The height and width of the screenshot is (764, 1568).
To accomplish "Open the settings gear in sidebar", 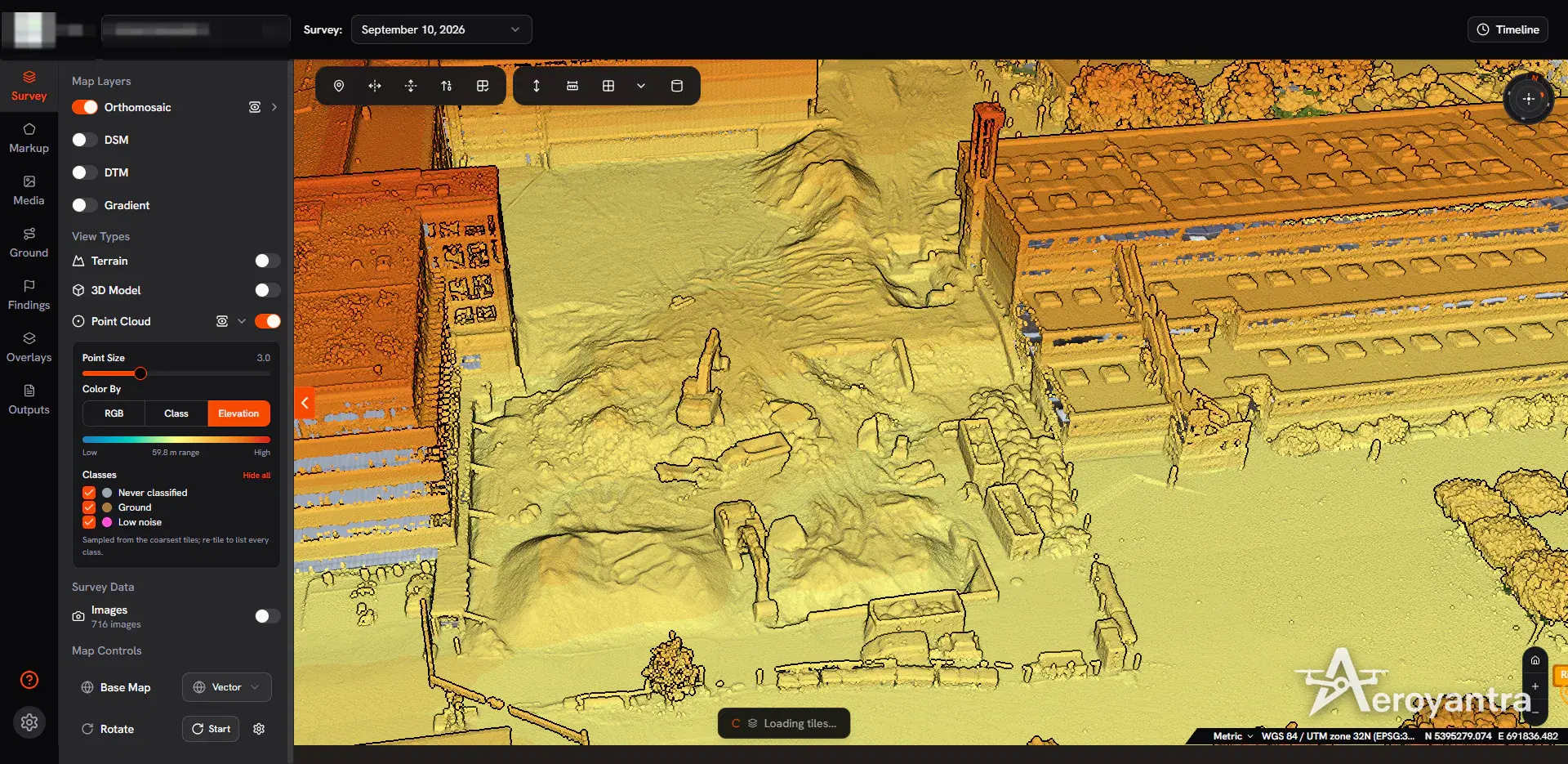I will [x=29, y=722].
